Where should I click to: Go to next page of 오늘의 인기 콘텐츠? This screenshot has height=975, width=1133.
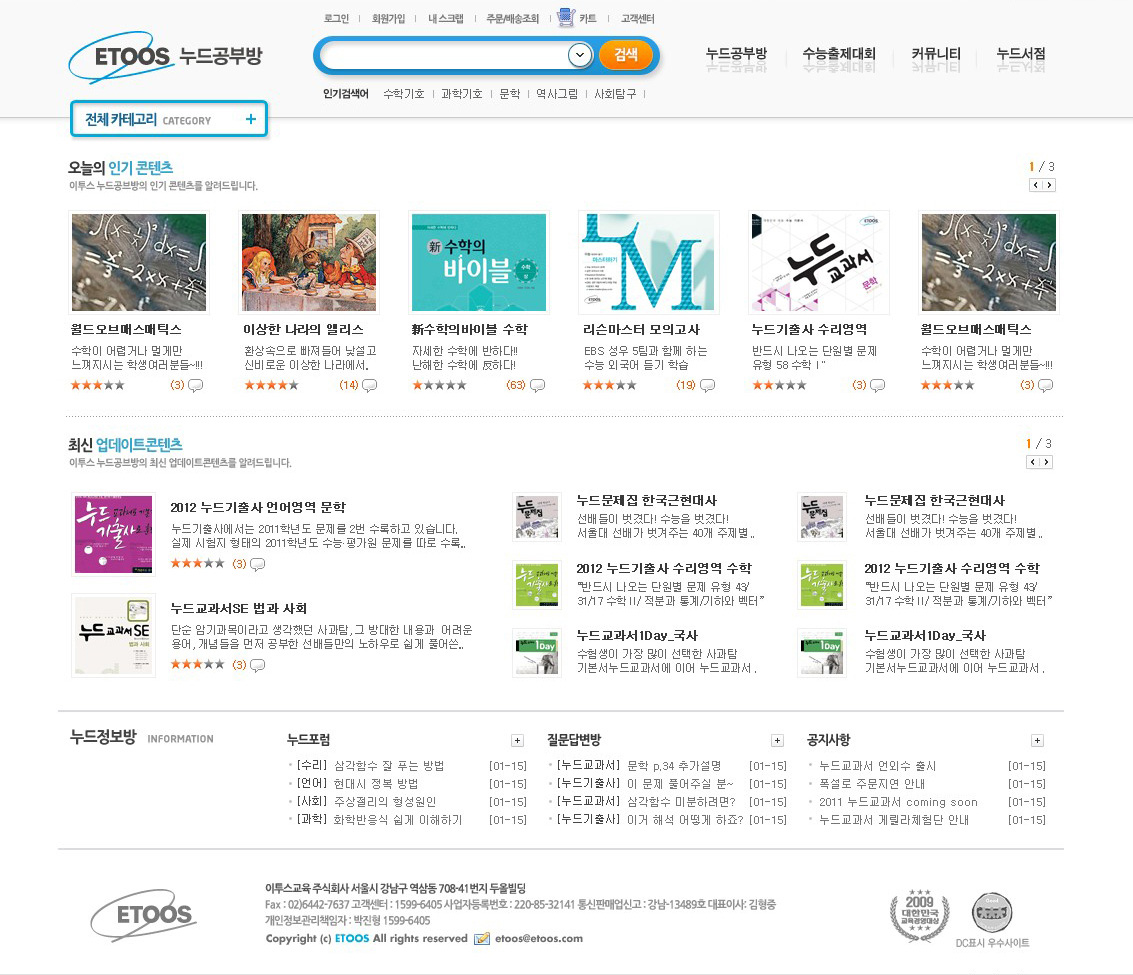[1048, 185]
